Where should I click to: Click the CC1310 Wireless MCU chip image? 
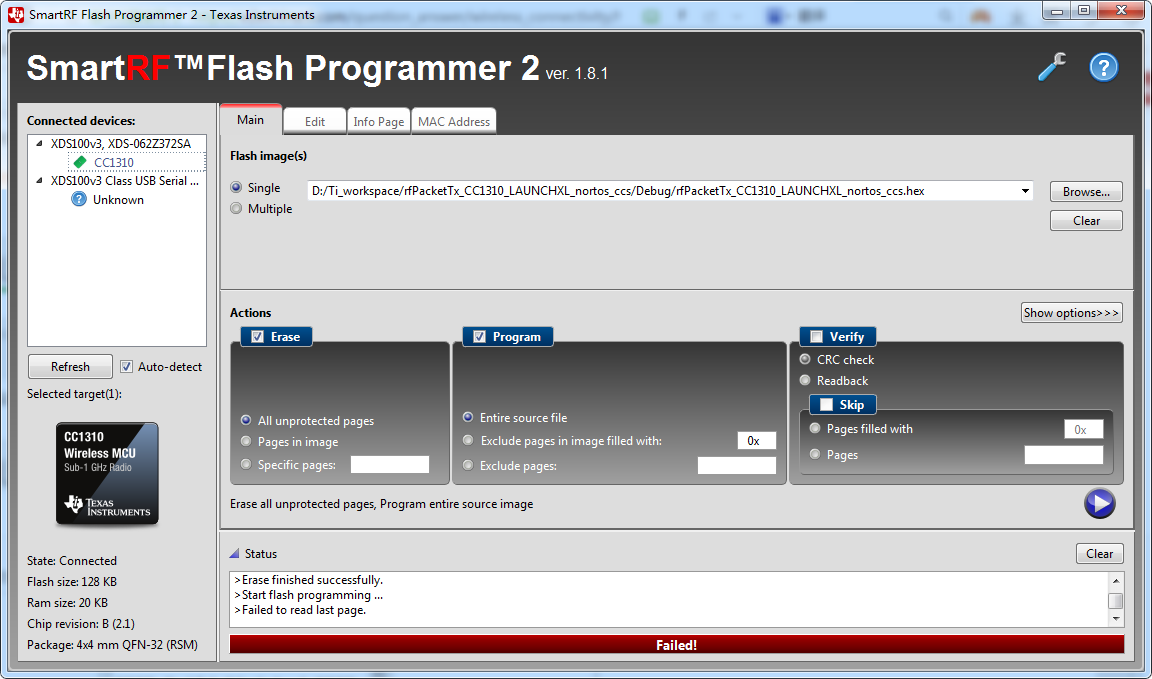(107, 473)
